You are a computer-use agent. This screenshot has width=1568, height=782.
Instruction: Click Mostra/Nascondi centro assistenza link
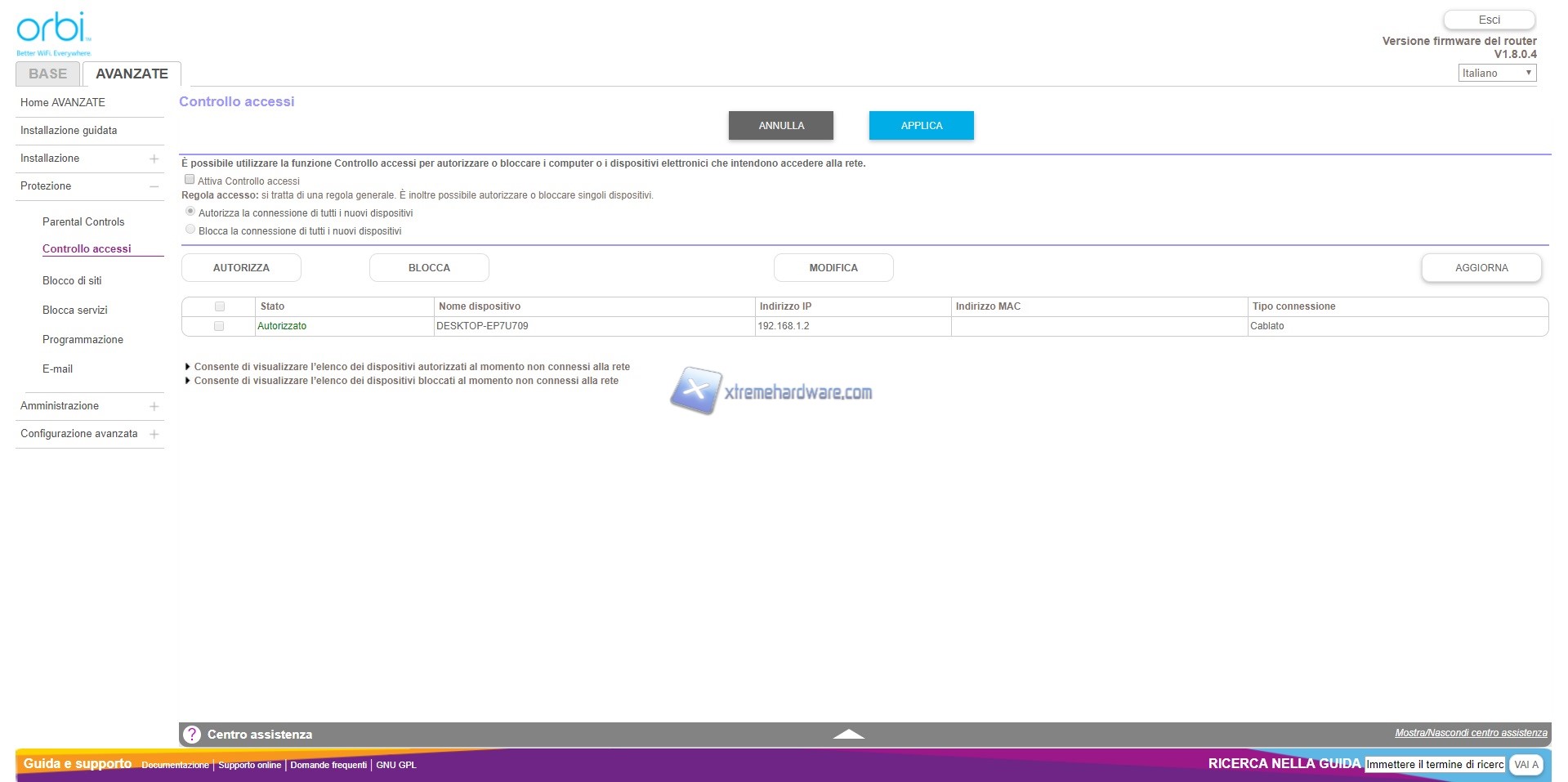(x=1471, y=733)
